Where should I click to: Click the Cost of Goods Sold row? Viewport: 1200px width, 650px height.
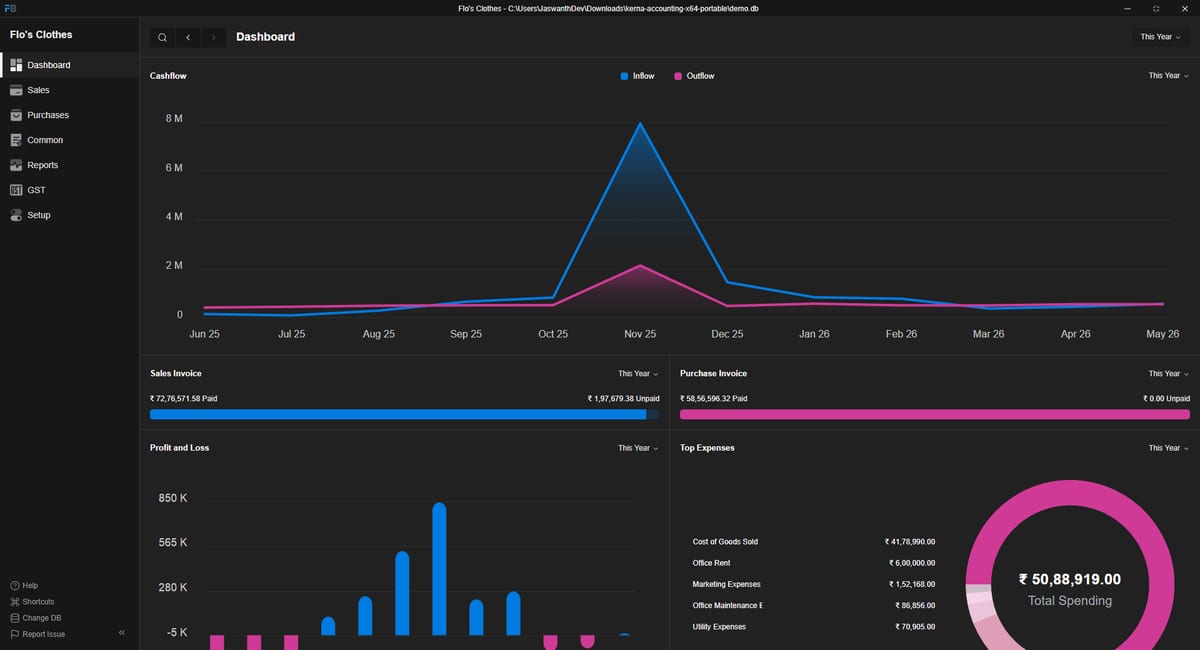coord(813,542)
